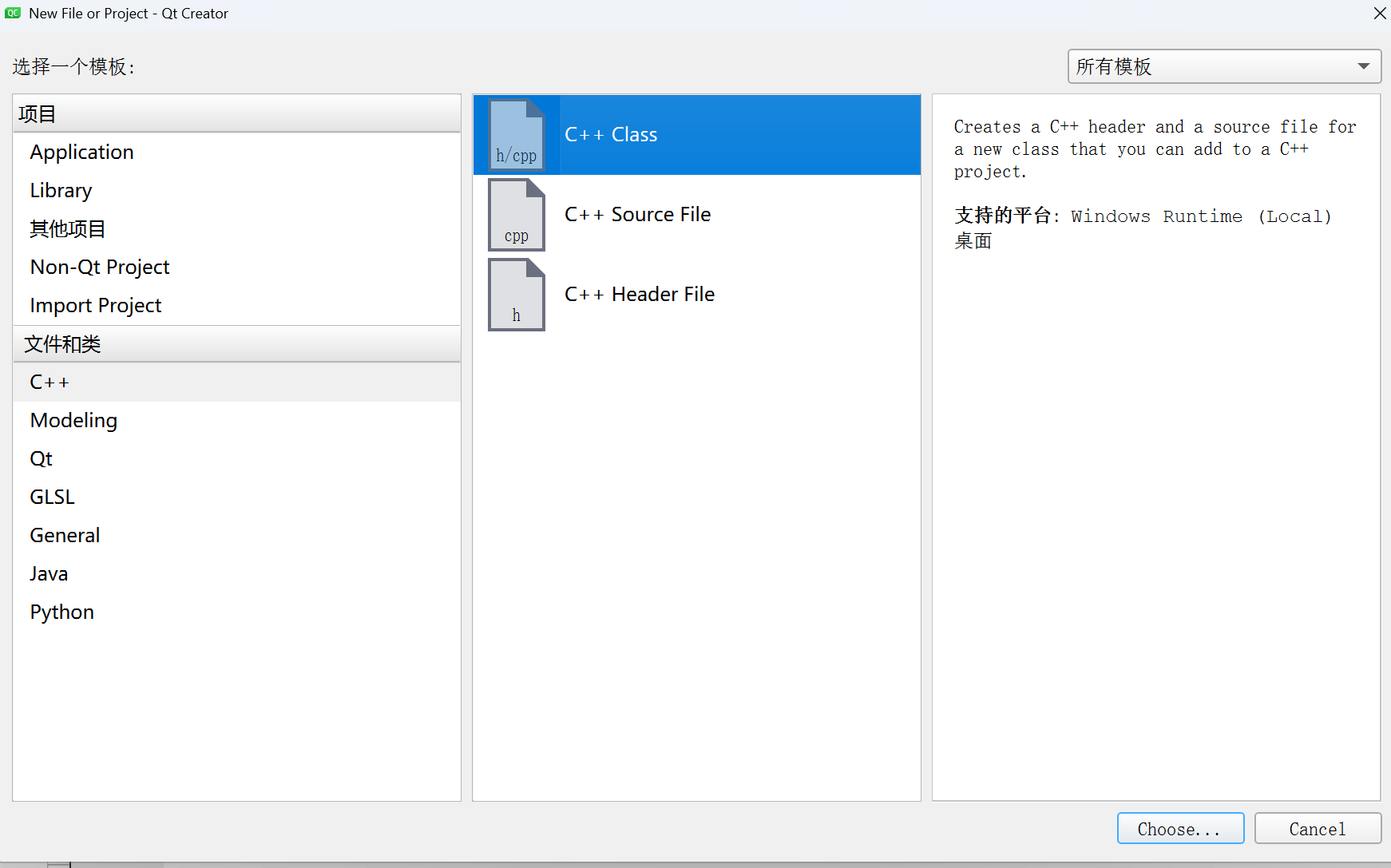
Task: Click the 文件和类 section header
Action: (236, 344)
